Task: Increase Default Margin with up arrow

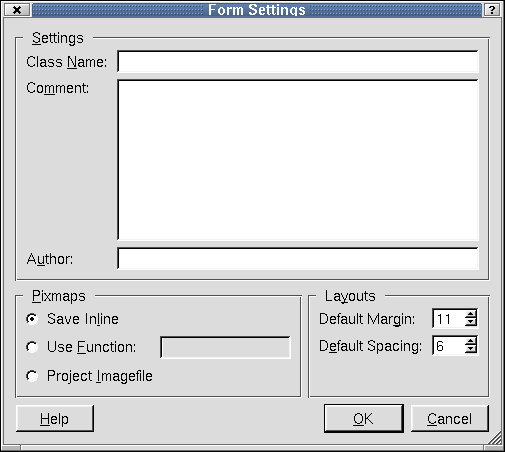Action: [471, 314]
